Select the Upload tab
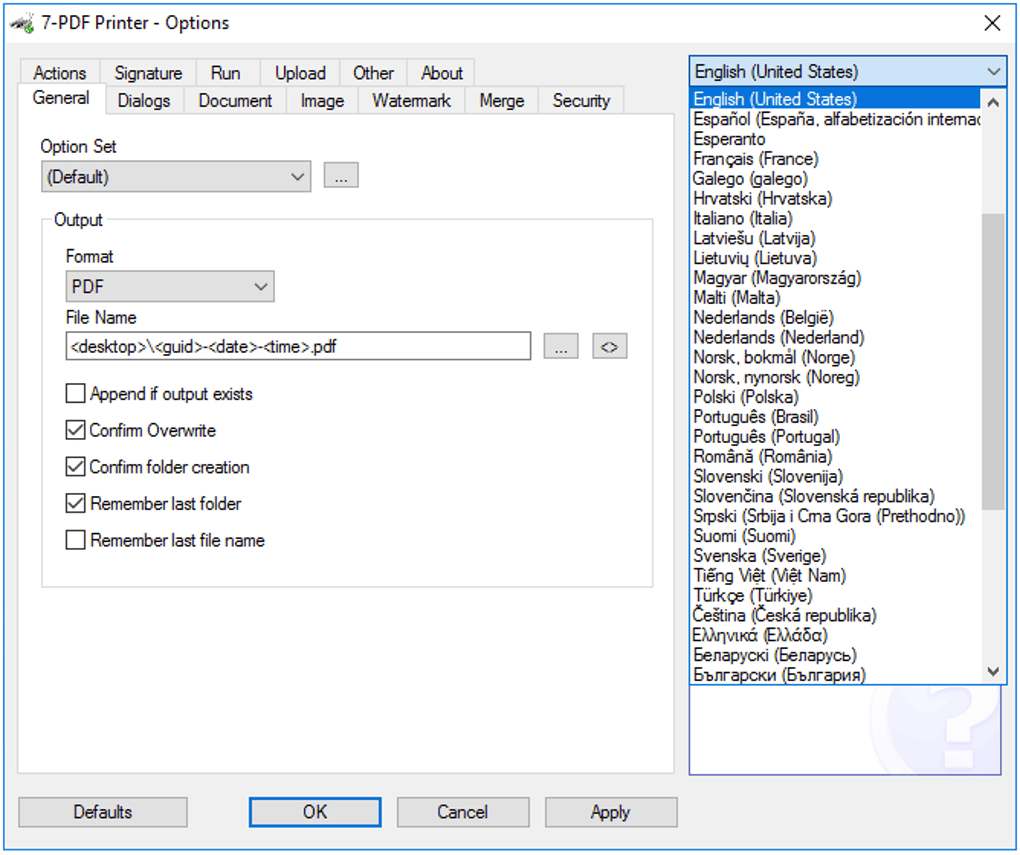This screenshot has width=1020, height=855. tap(300, 73)
